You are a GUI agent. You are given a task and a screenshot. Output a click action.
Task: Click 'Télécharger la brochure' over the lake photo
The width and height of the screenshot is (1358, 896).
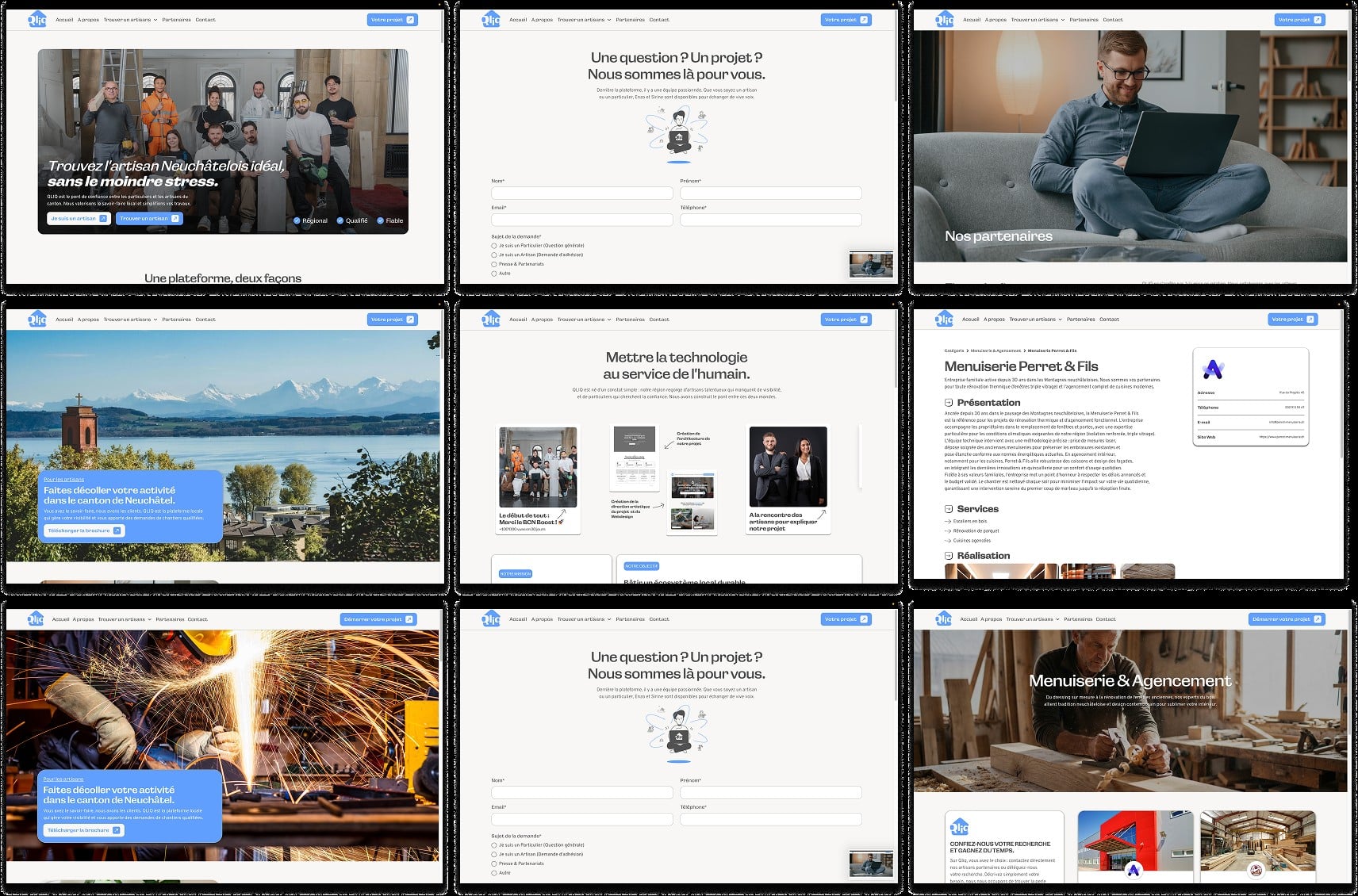pyautogui.click(x=84, y=530)
